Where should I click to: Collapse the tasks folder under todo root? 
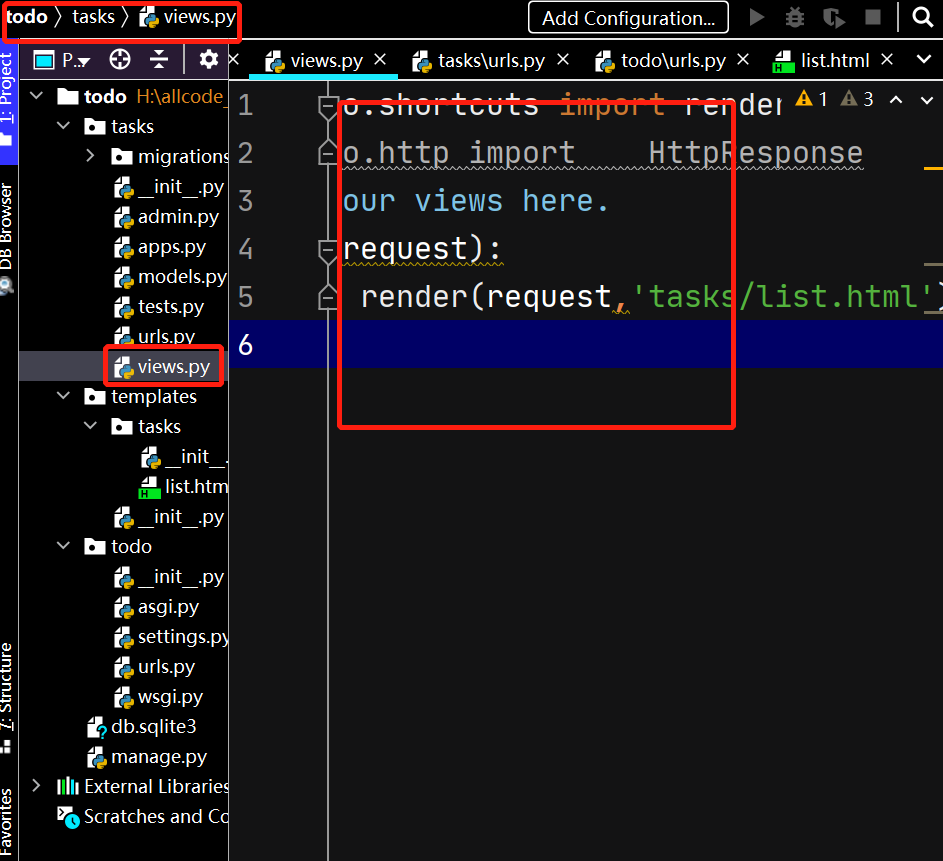pyautogui.click(x=63, y=126)
